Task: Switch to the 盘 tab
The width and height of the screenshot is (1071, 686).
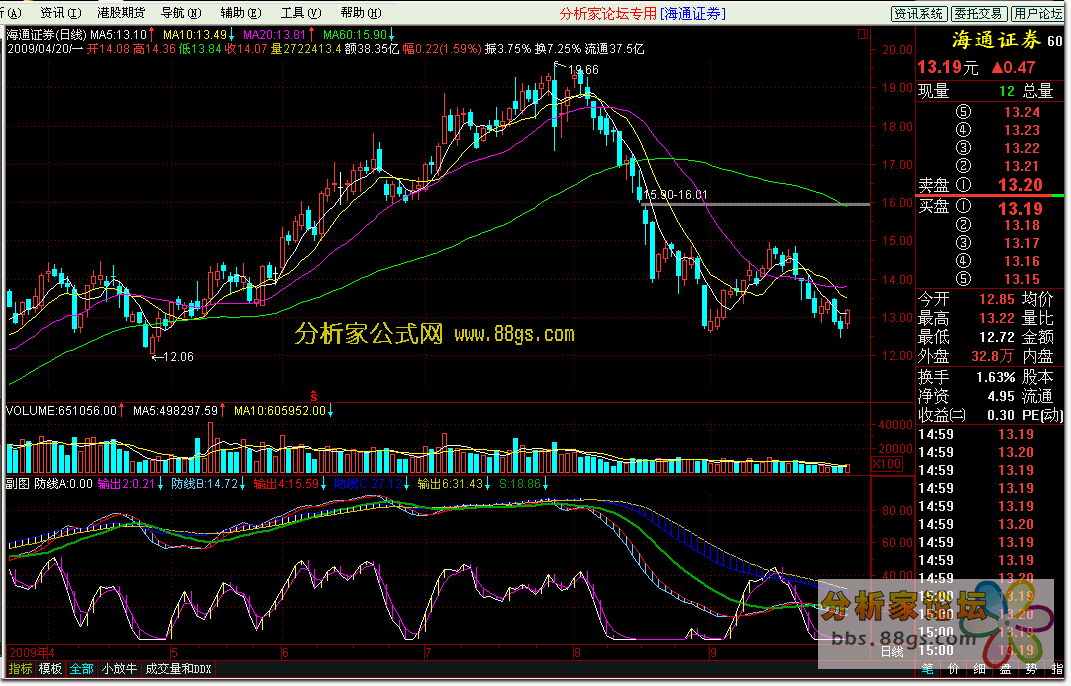Action: tap(1005, 669)
